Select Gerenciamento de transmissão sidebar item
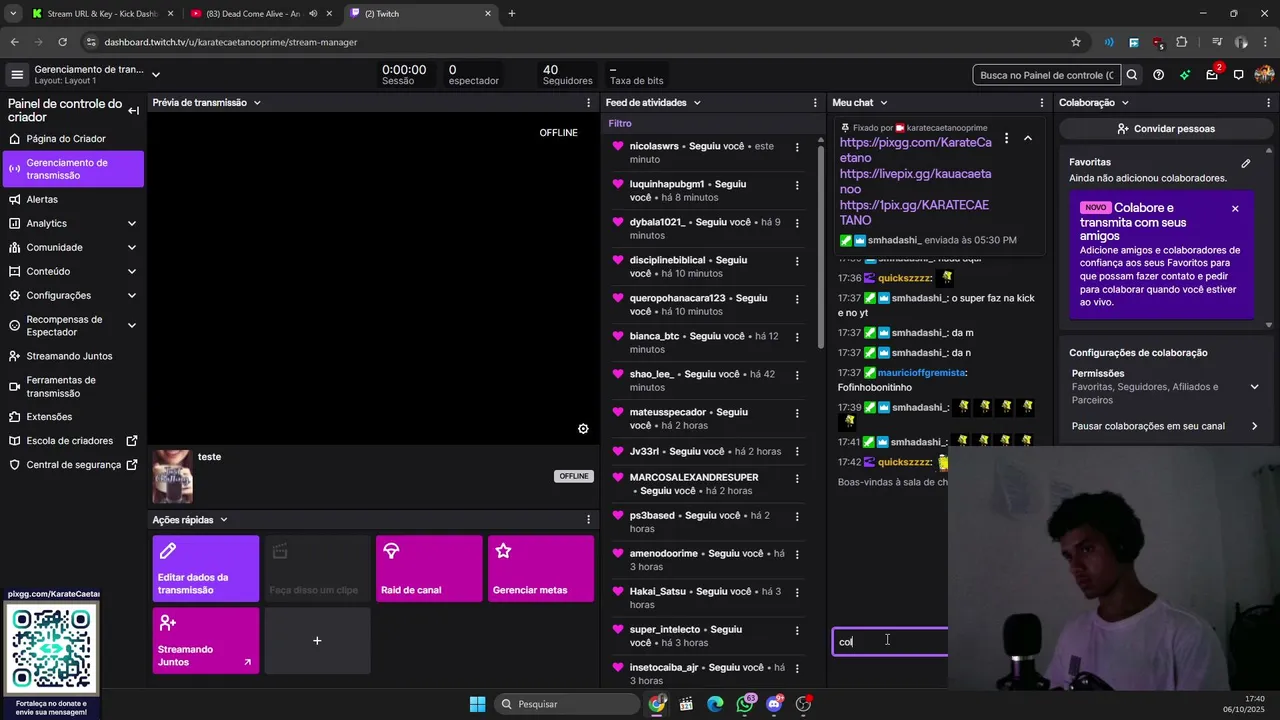Screen dimensions: 1280x720 pos(73,169)
